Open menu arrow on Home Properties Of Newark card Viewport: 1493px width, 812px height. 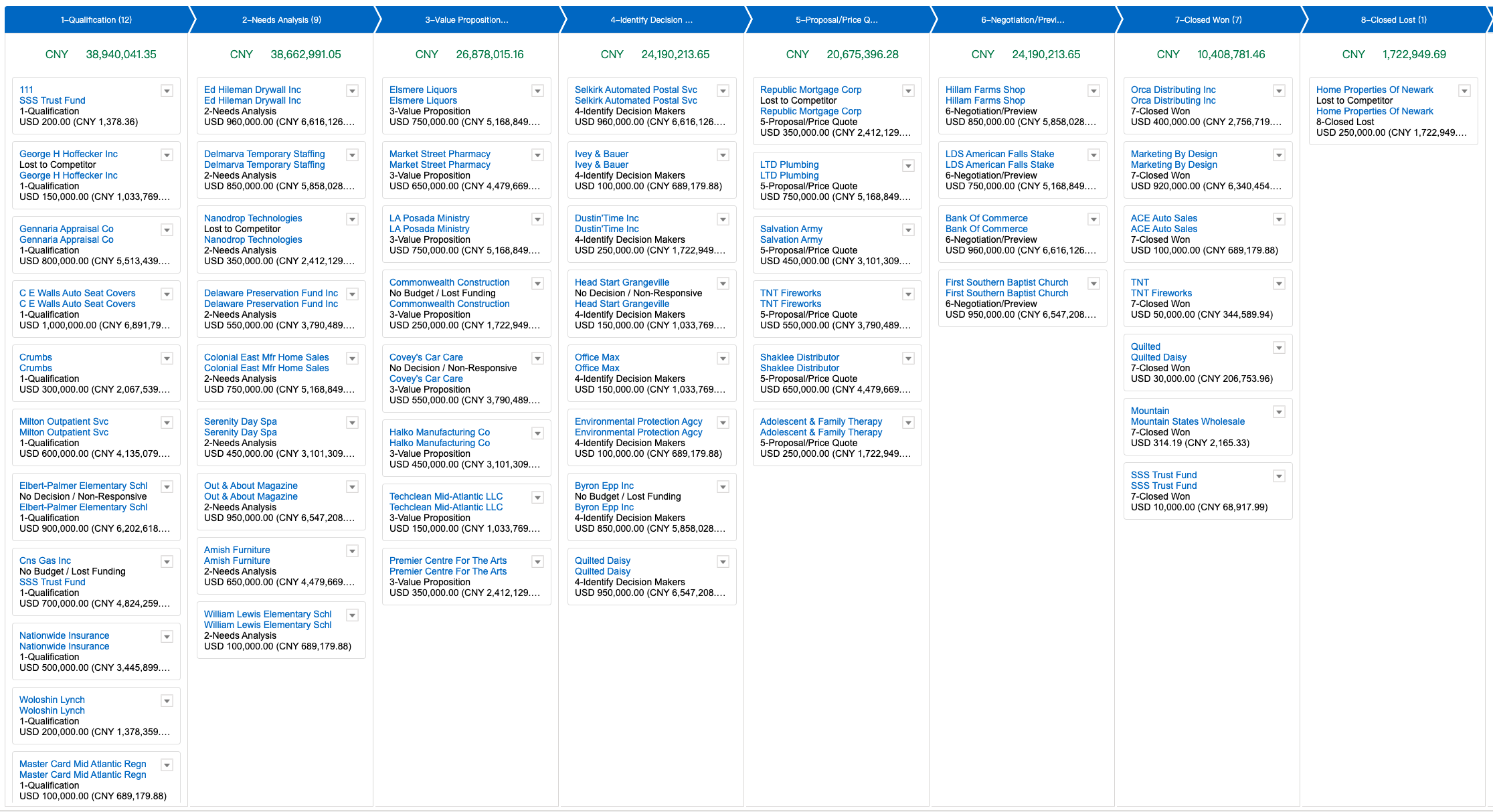click(1464, 91)
